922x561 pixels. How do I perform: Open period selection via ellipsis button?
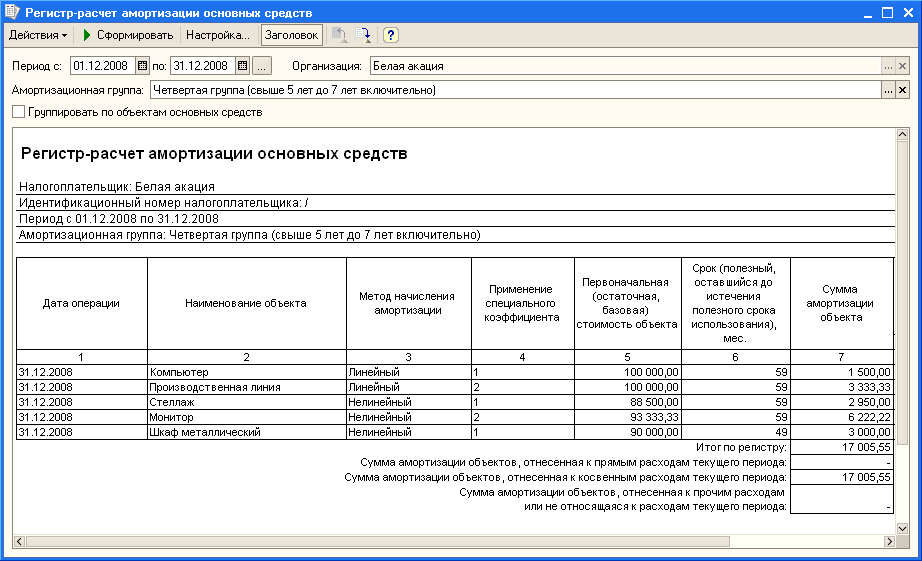(262, 66)
